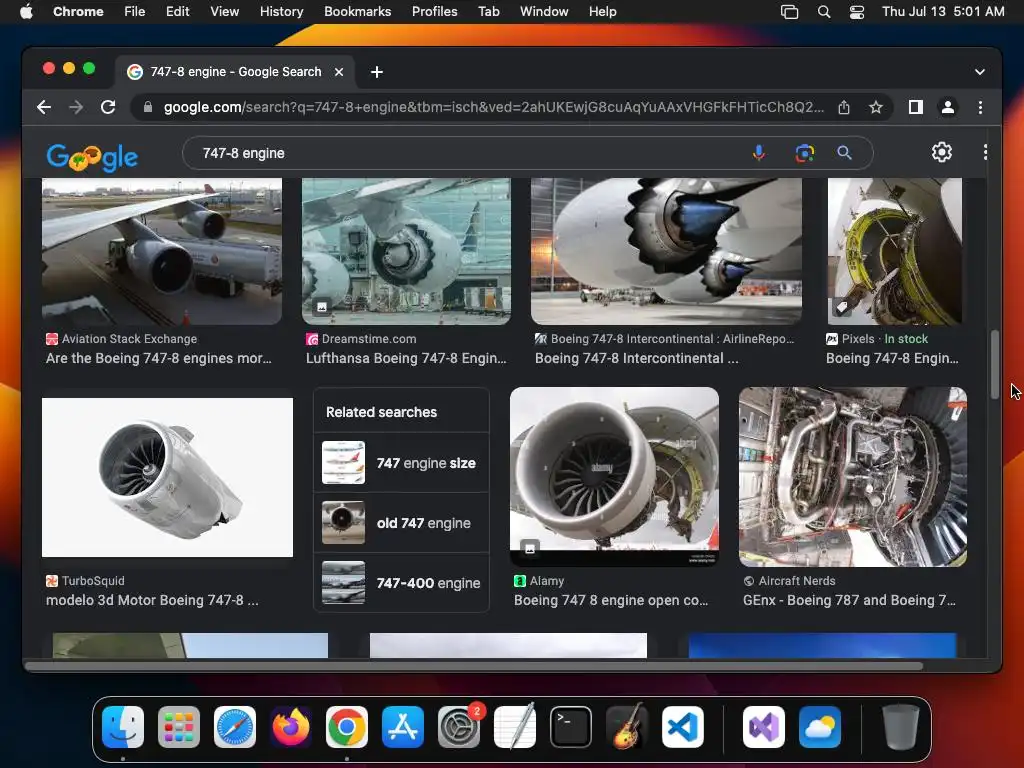Open the Chrome profile avatar icon
The image size is (1024, 768).
pos(948,107)
